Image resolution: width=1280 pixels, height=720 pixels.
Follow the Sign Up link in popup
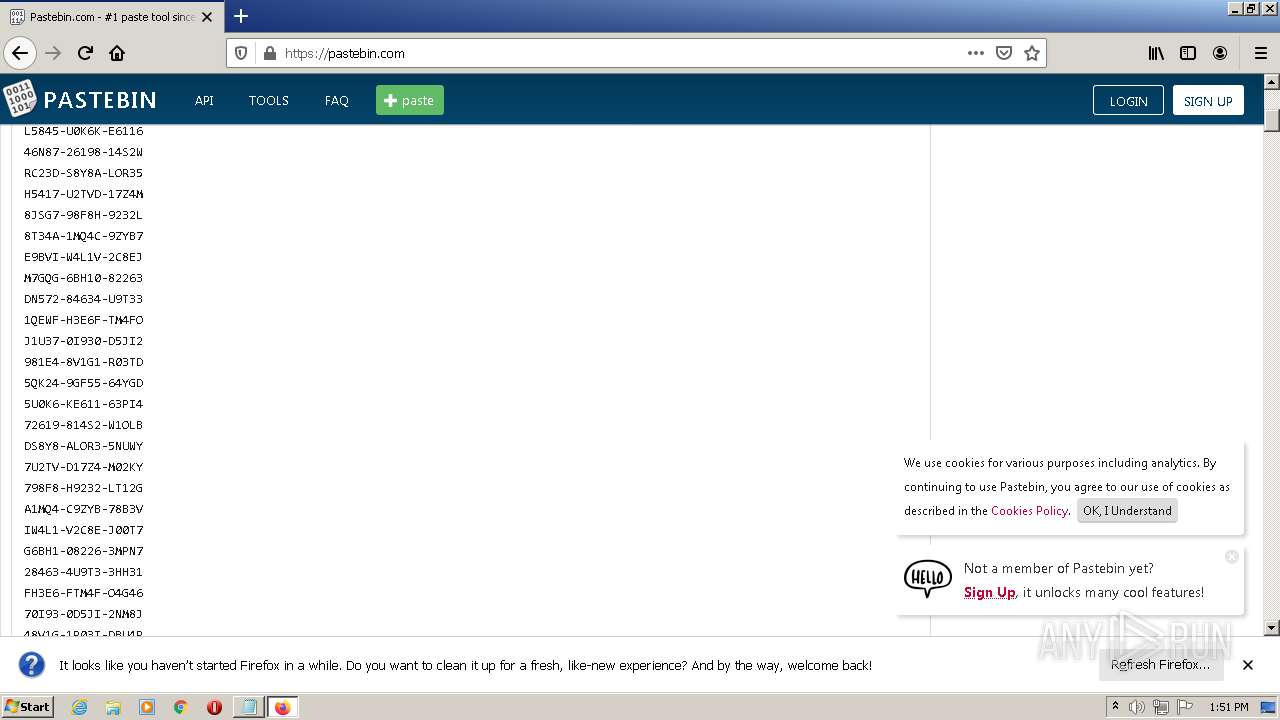pyautogui.click(x=989, y=592)
